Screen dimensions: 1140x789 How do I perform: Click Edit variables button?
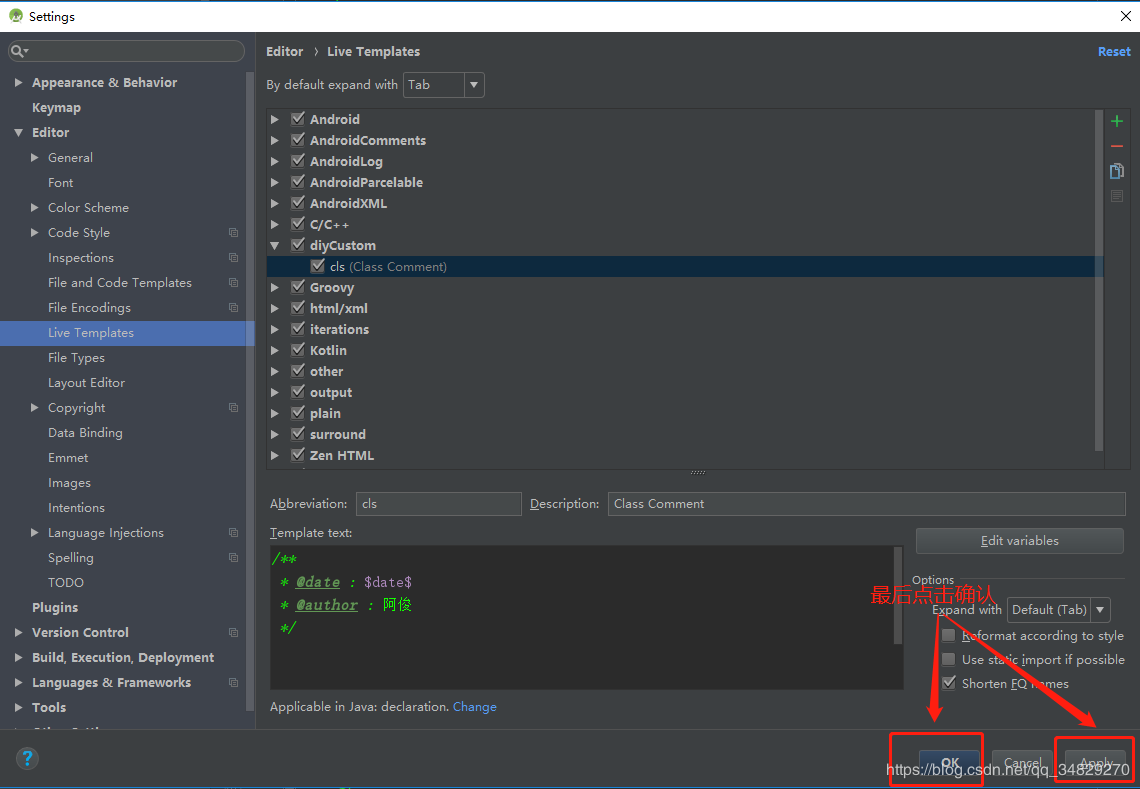coord(1019,540)
